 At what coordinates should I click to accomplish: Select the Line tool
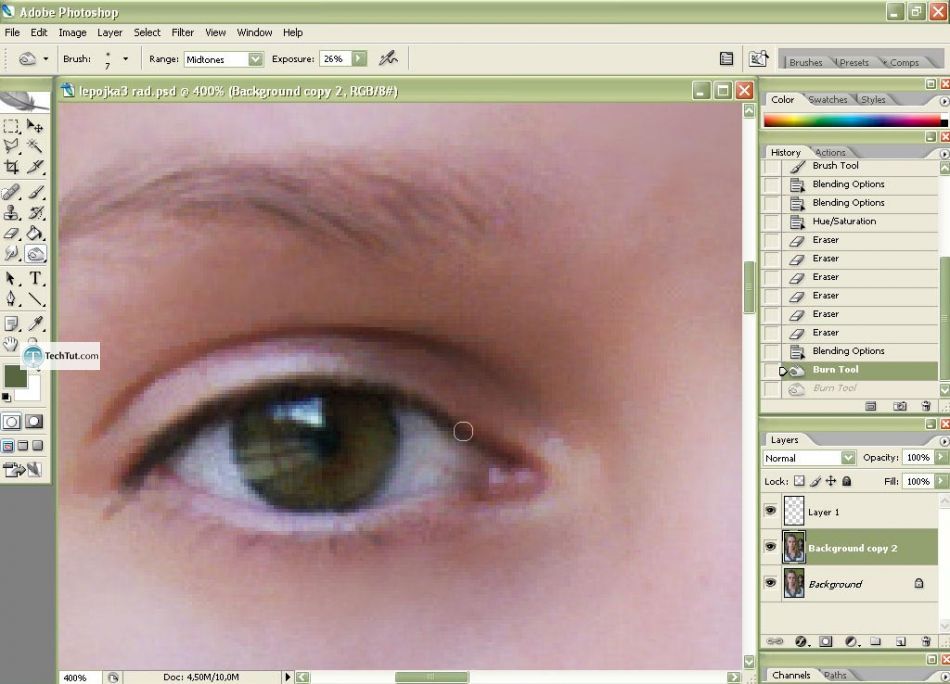(35, 299)
